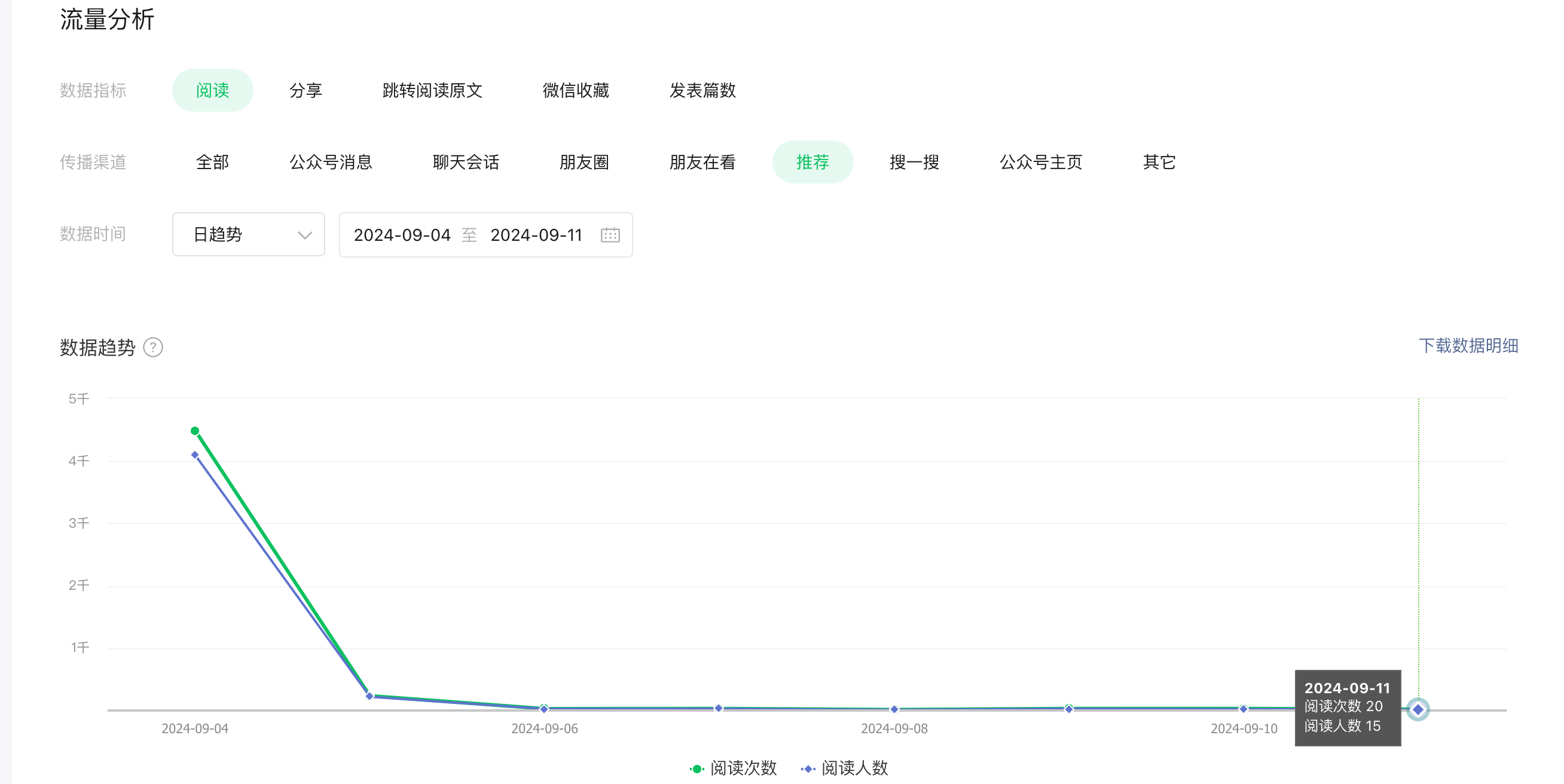Filter by 公众号消息 channel
The height and width of the screenshot is (784, 1564).
pos(331,162)
